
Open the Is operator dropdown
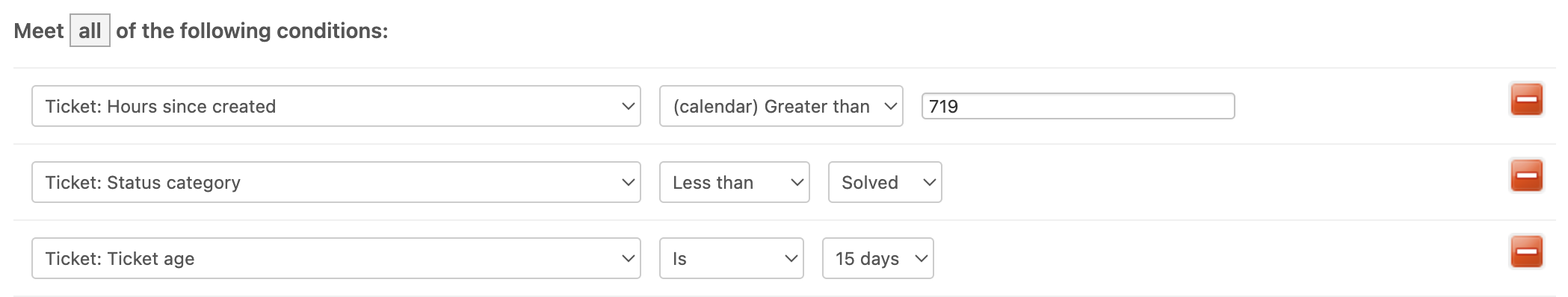click(x=732, y=258)
